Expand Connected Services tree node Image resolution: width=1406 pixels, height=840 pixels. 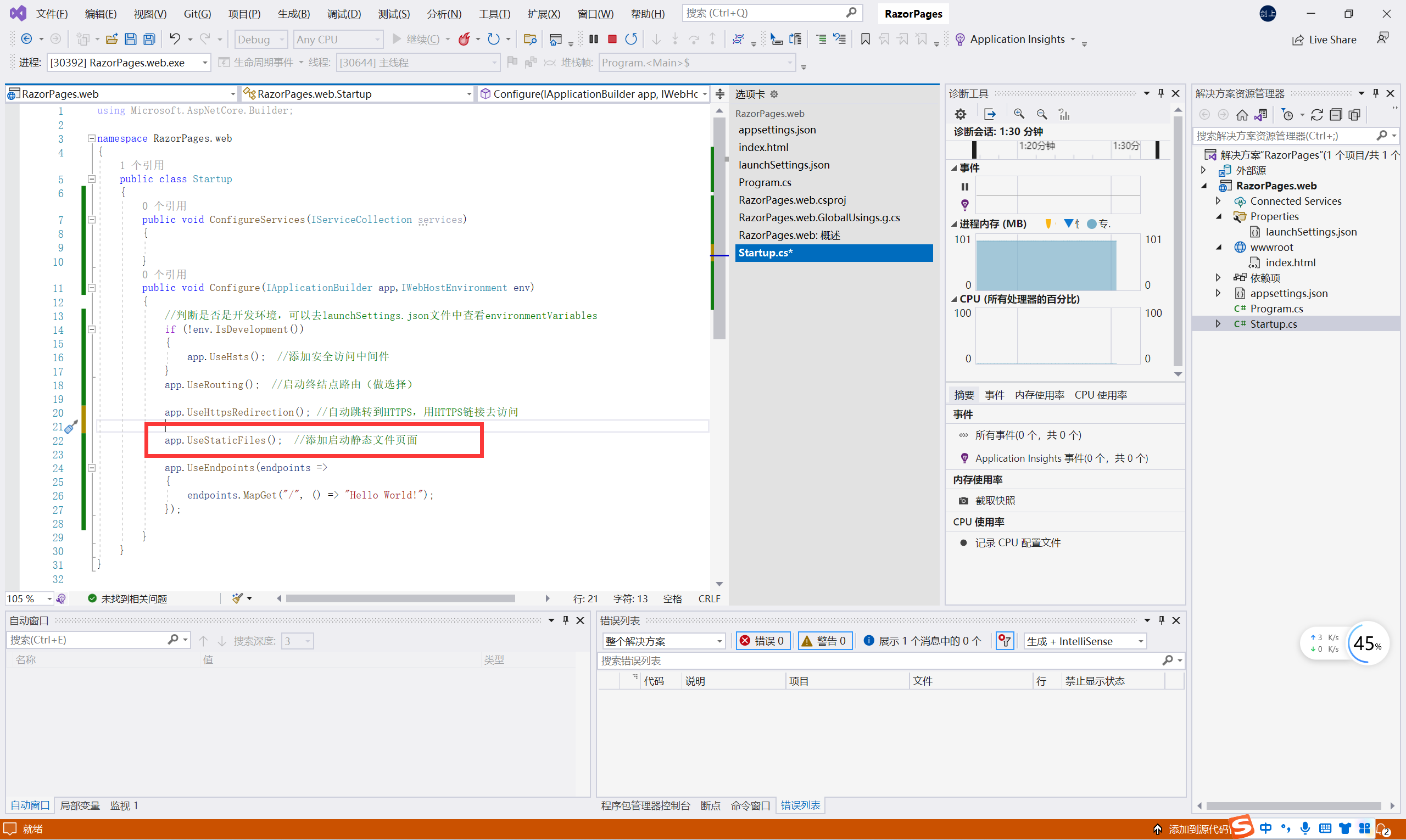point(1218,201)
